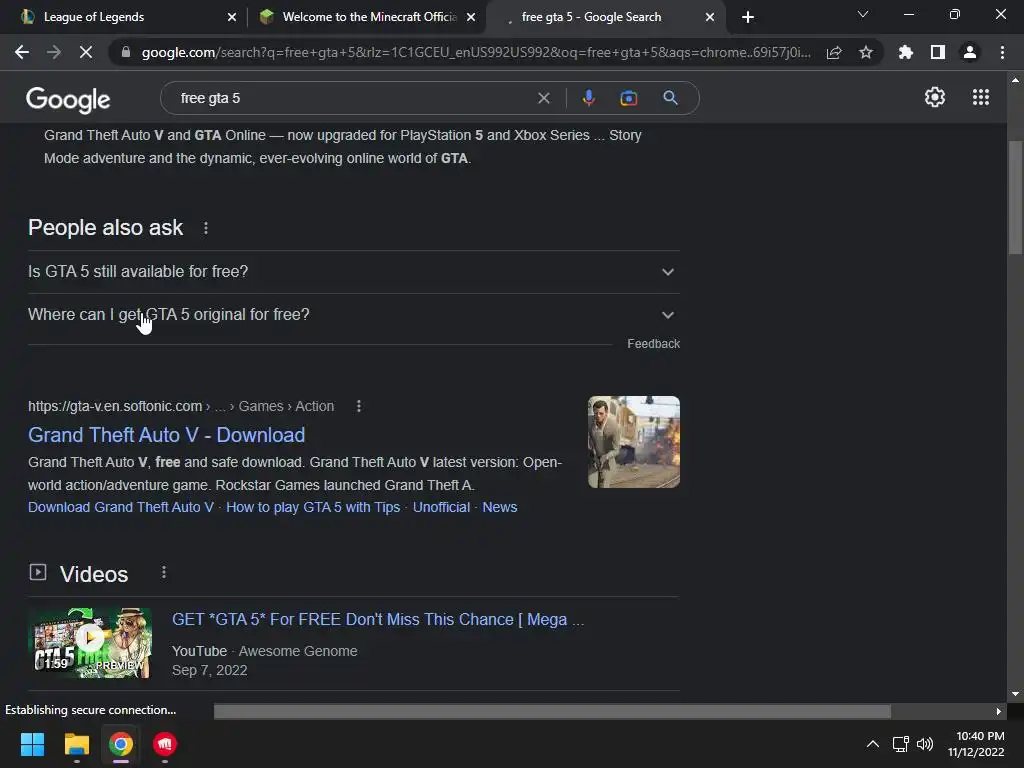1024x768 pixels.
Task: Click the Chrome taskbar icon
Action: 121,744
